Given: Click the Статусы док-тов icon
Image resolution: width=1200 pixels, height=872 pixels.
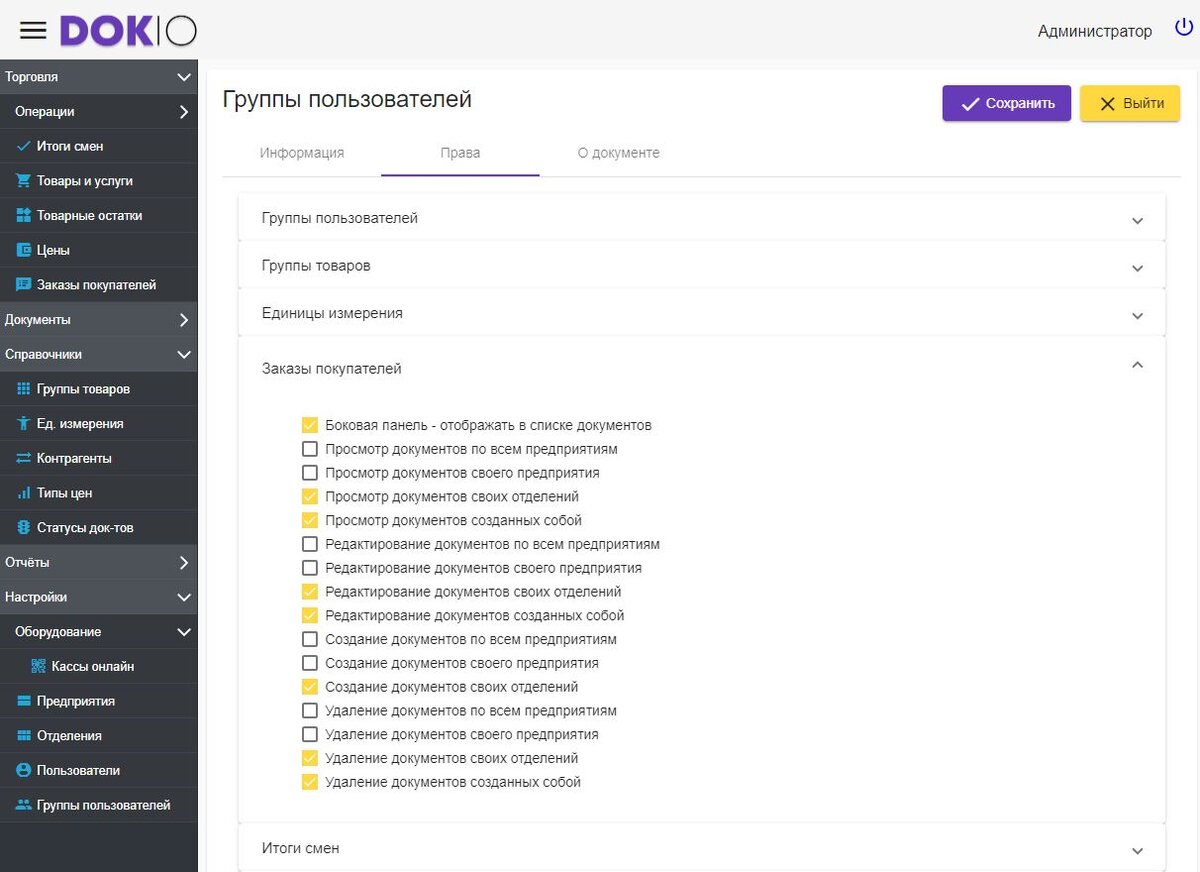Looking at the screenshot, I should [25, 528].
